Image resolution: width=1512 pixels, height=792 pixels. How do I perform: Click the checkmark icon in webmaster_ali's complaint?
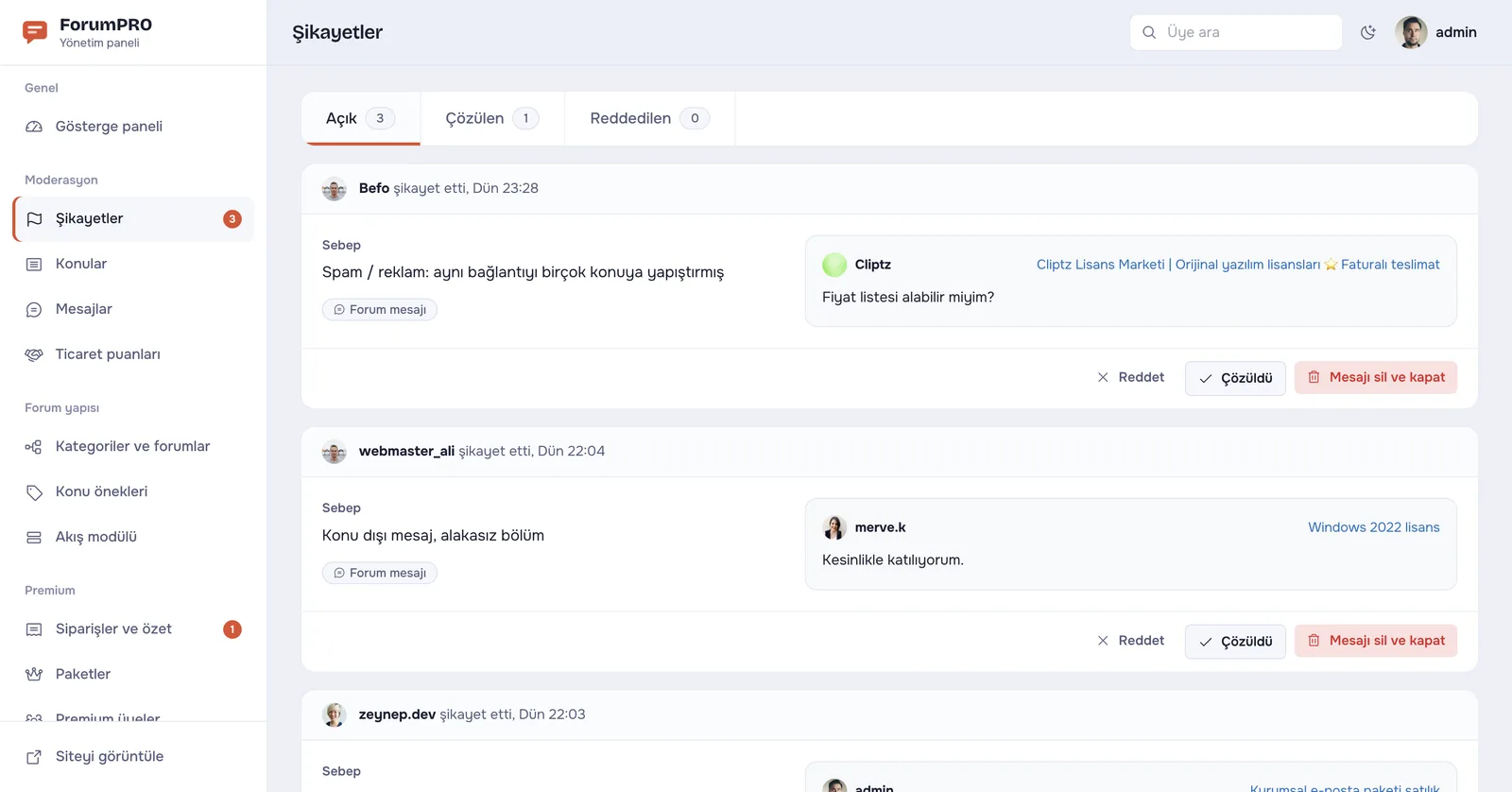tap(1206, 642)
